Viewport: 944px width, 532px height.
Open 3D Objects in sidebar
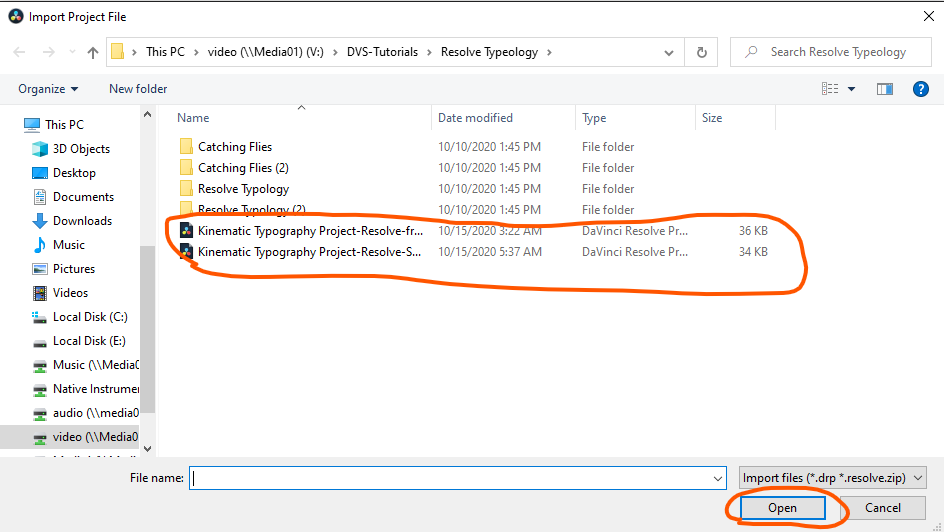[71, 149]
